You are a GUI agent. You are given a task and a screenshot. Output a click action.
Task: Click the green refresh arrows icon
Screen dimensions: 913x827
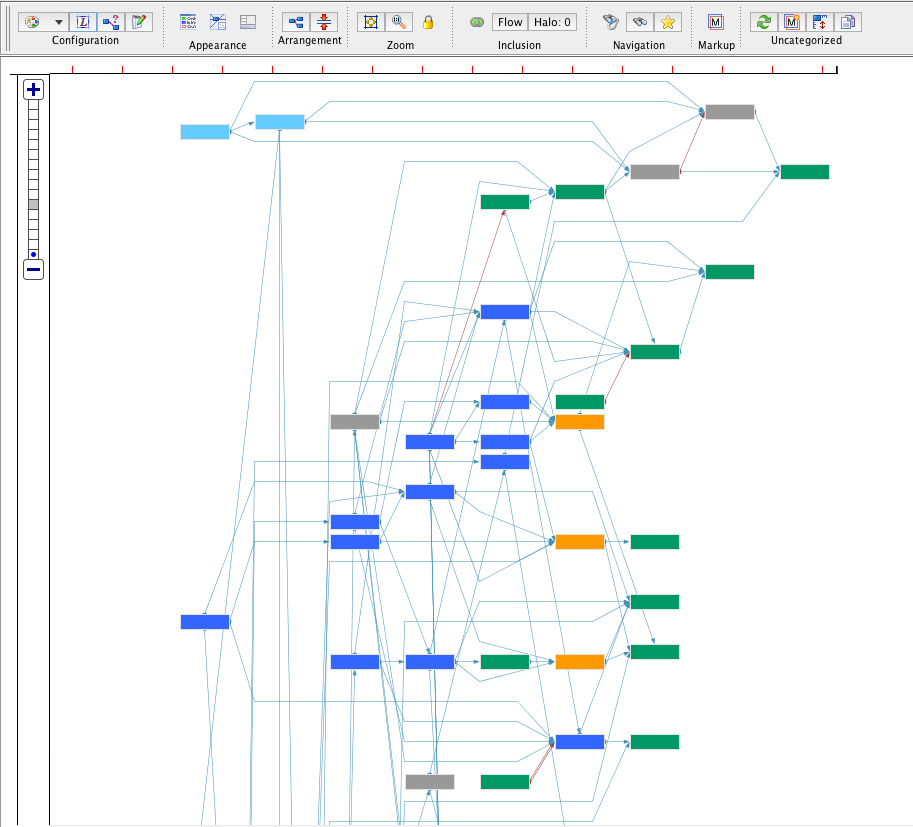point(764,22)
